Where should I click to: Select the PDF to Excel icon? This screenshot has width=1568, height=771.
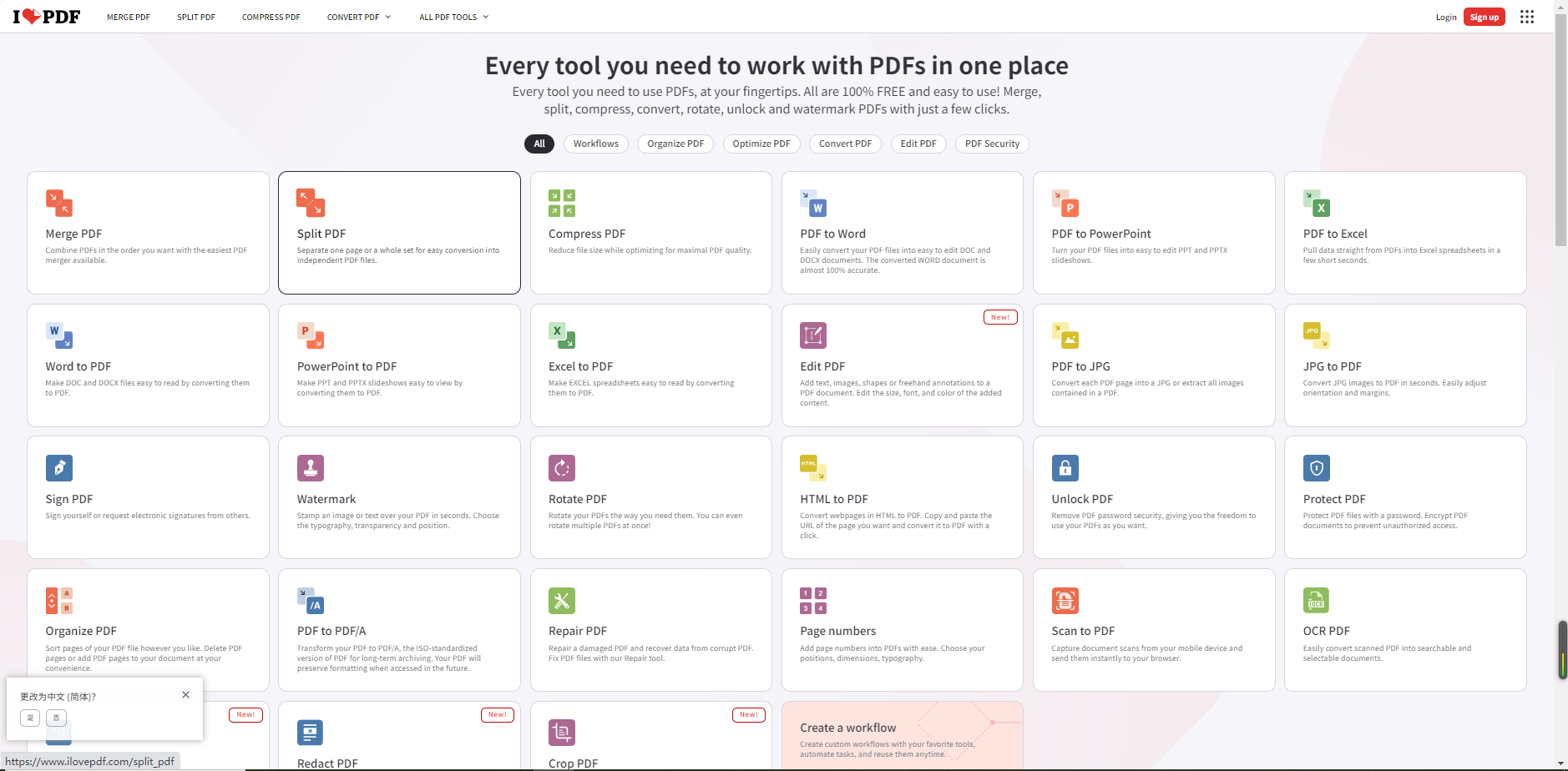click(1317, 203)
